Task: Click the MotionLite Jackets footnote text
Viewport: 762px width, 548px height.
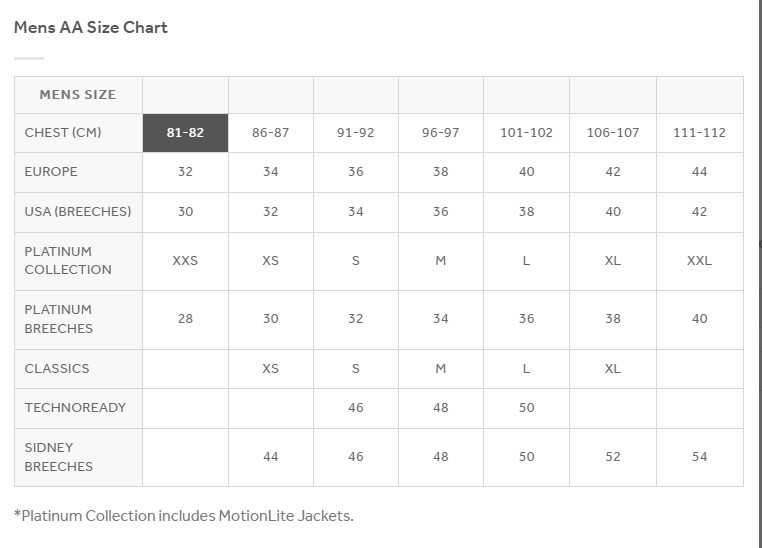Action: (184, 515)
